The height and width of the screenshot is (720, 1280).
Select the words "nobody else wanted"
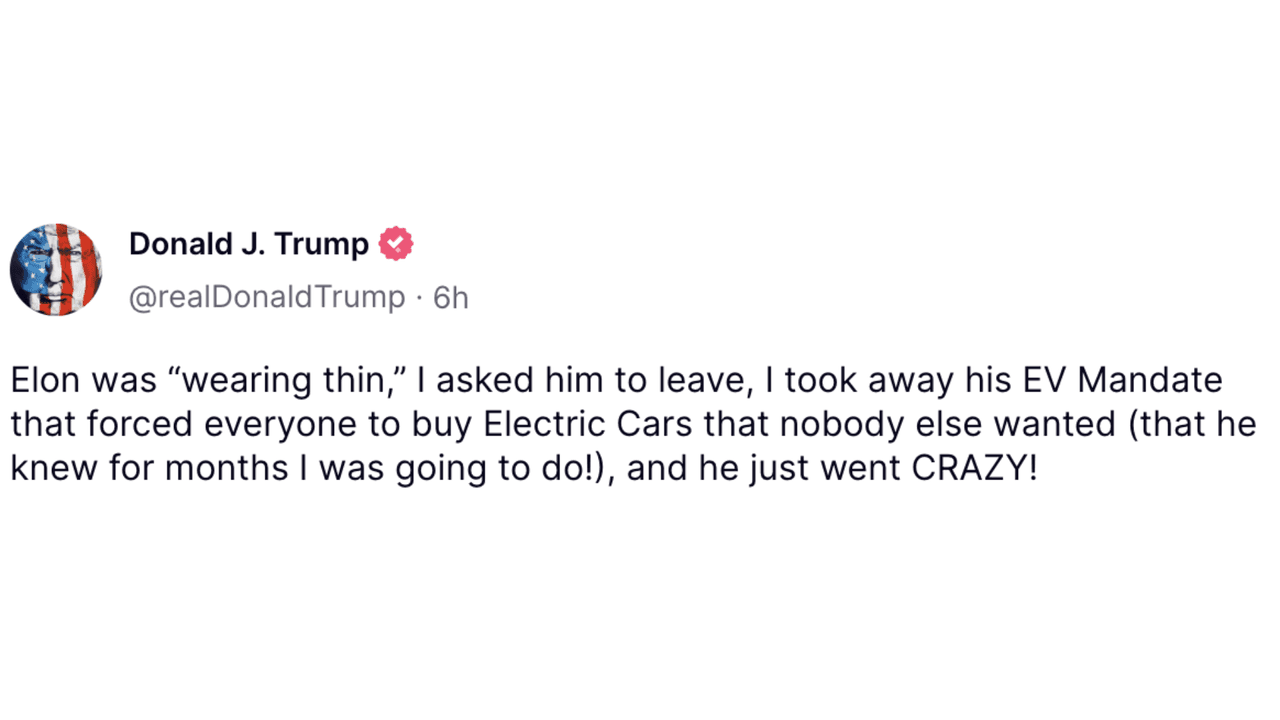click(933, 424)
